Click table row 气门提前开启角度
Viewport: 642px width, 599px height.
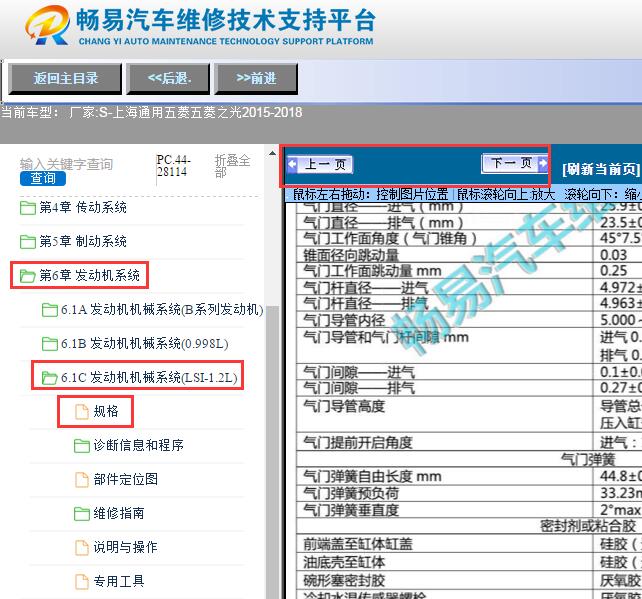(x=469, y=442)
